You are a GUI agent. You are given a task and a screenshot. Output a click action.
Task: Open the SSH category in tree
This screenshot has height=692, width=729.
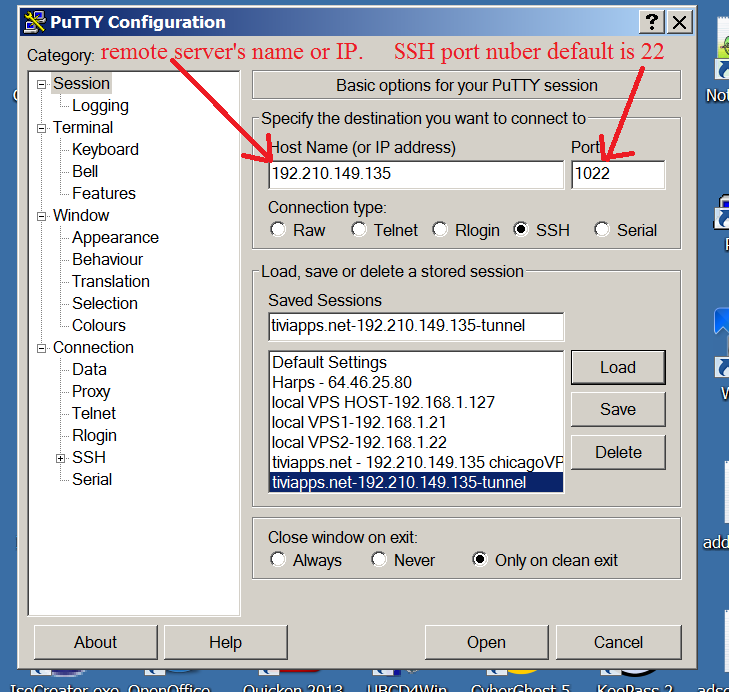point(89,458)
